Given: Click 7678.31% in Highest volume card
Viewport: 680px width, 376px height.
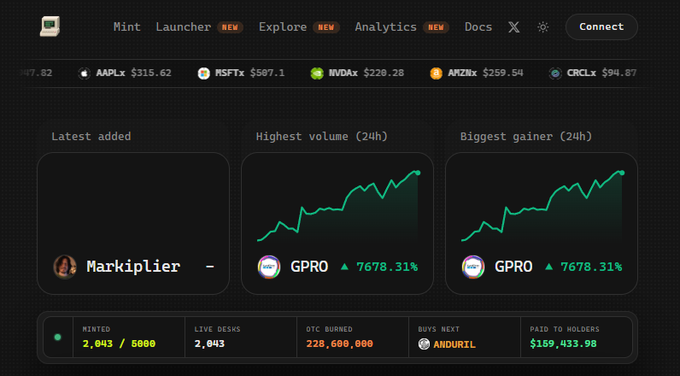Looking at the screenshot, I should coord(387,267).
